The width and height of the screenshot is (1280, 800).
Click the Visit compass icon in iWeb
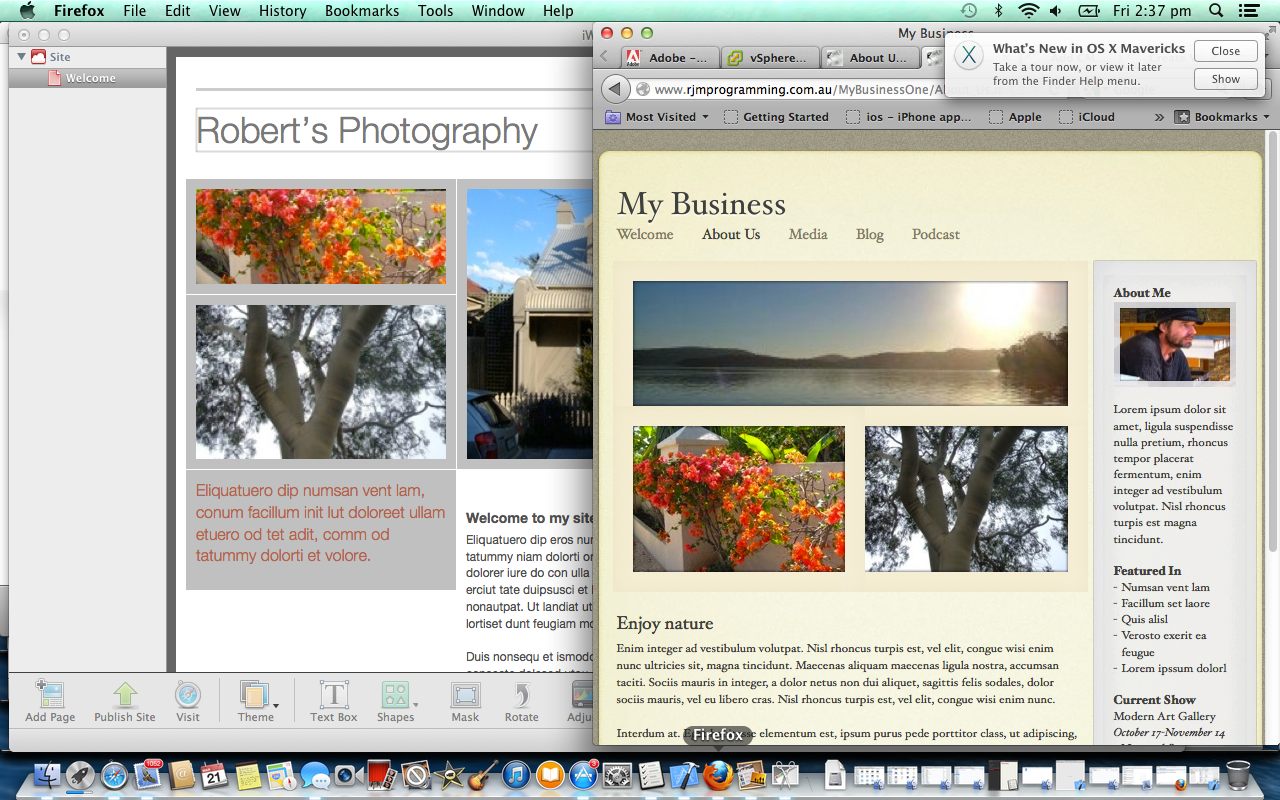(x=188, y=694)
